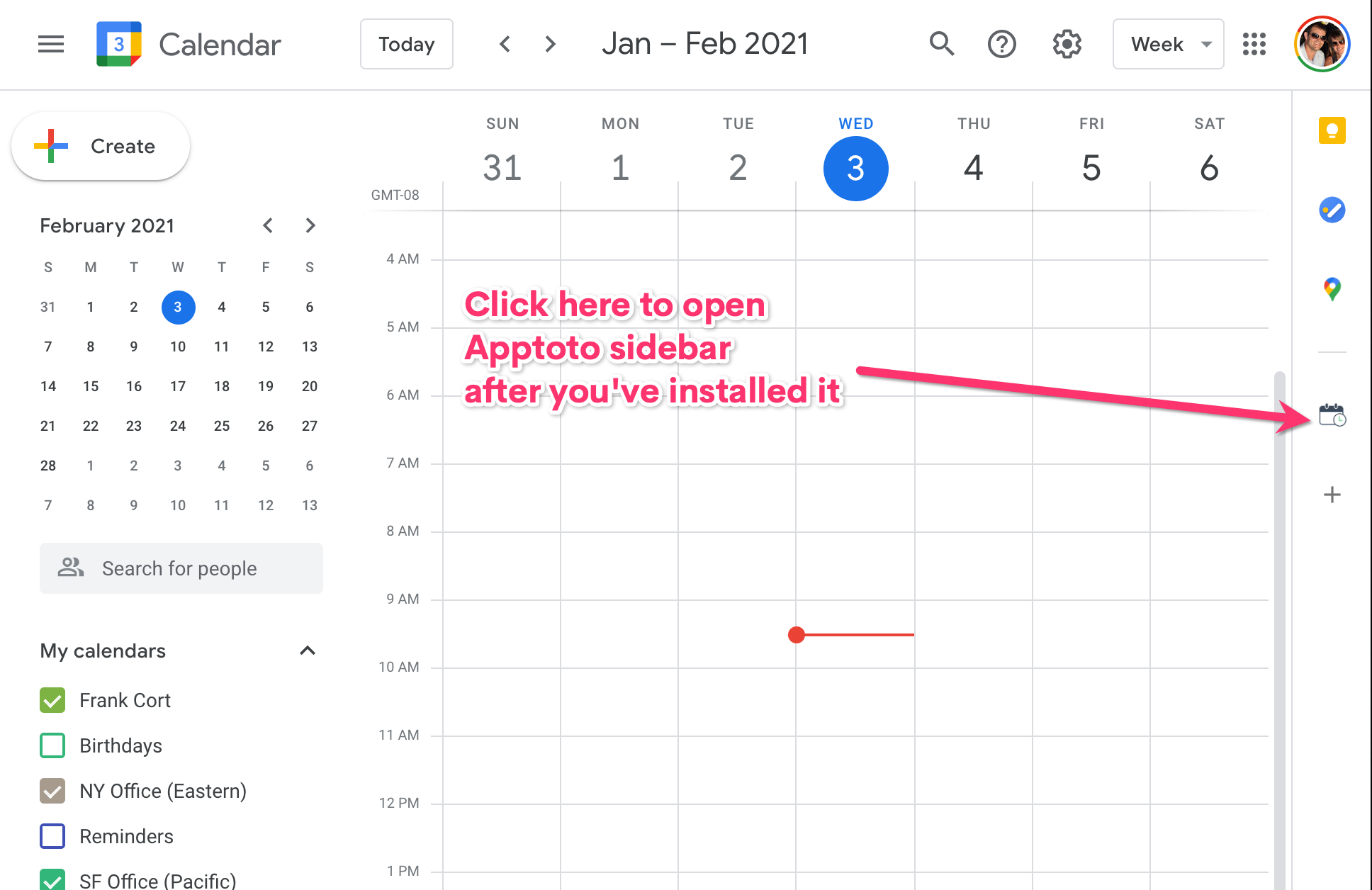Click the Settings gear icon
Image resolution: width=1372 pixels, height=890 pixels.
pos(1064,43)
